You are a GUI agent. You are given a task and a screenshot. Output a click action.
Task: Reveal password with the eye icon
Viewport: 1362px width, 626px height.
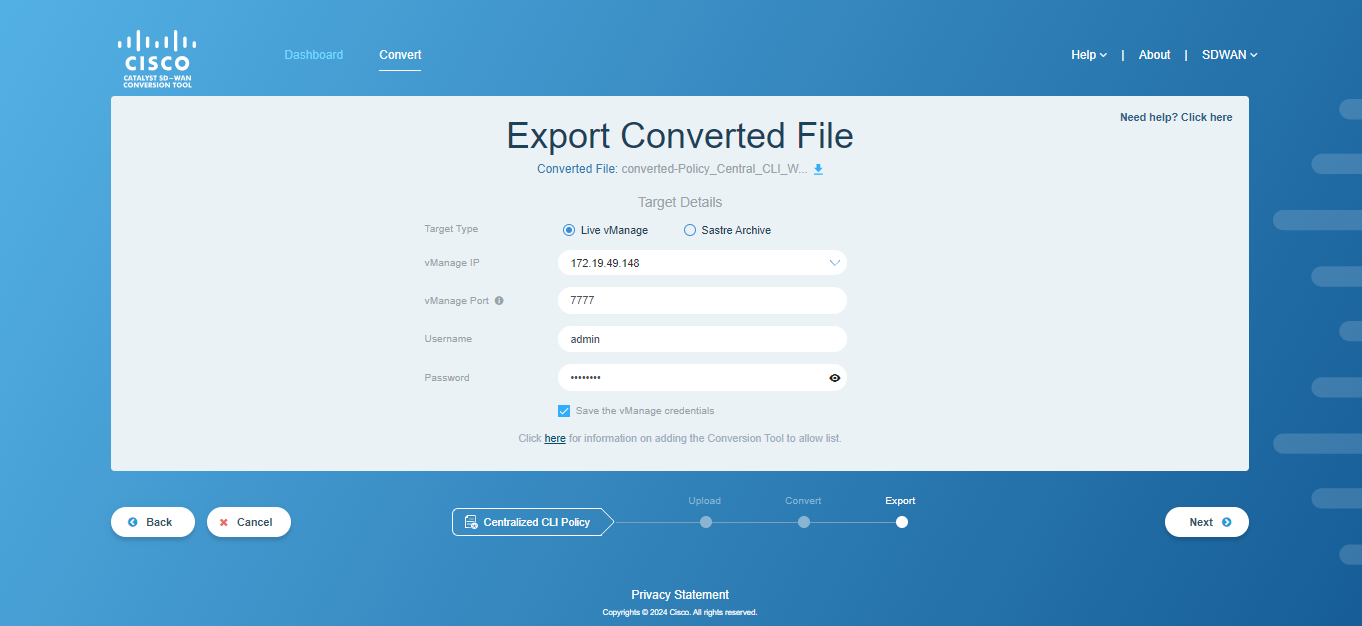tap(835, 378)
